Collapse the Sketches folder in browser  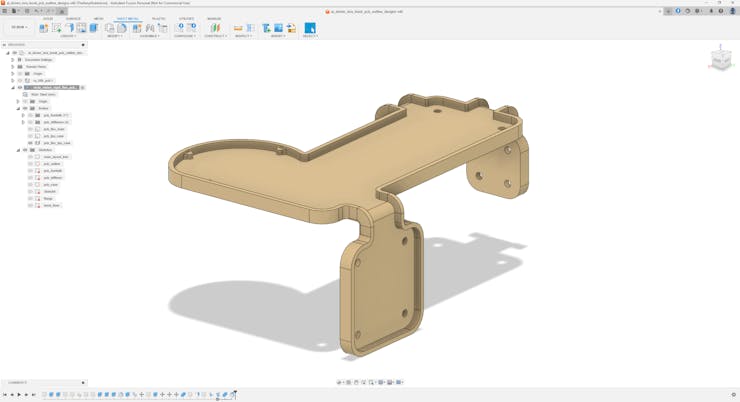tap(18, 150)
